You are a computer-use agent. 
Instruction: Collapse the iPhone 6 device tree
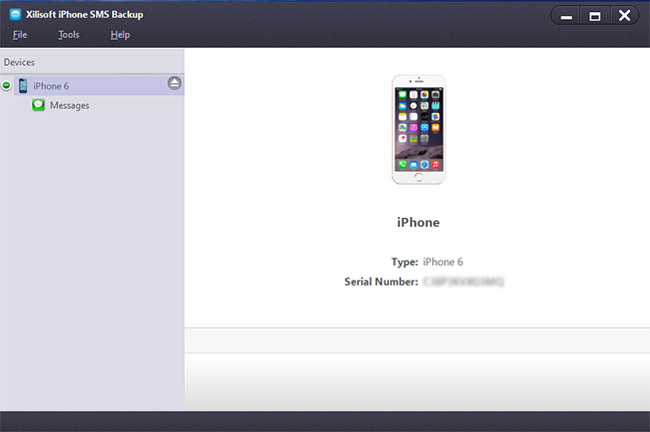(x=6, y=85)
